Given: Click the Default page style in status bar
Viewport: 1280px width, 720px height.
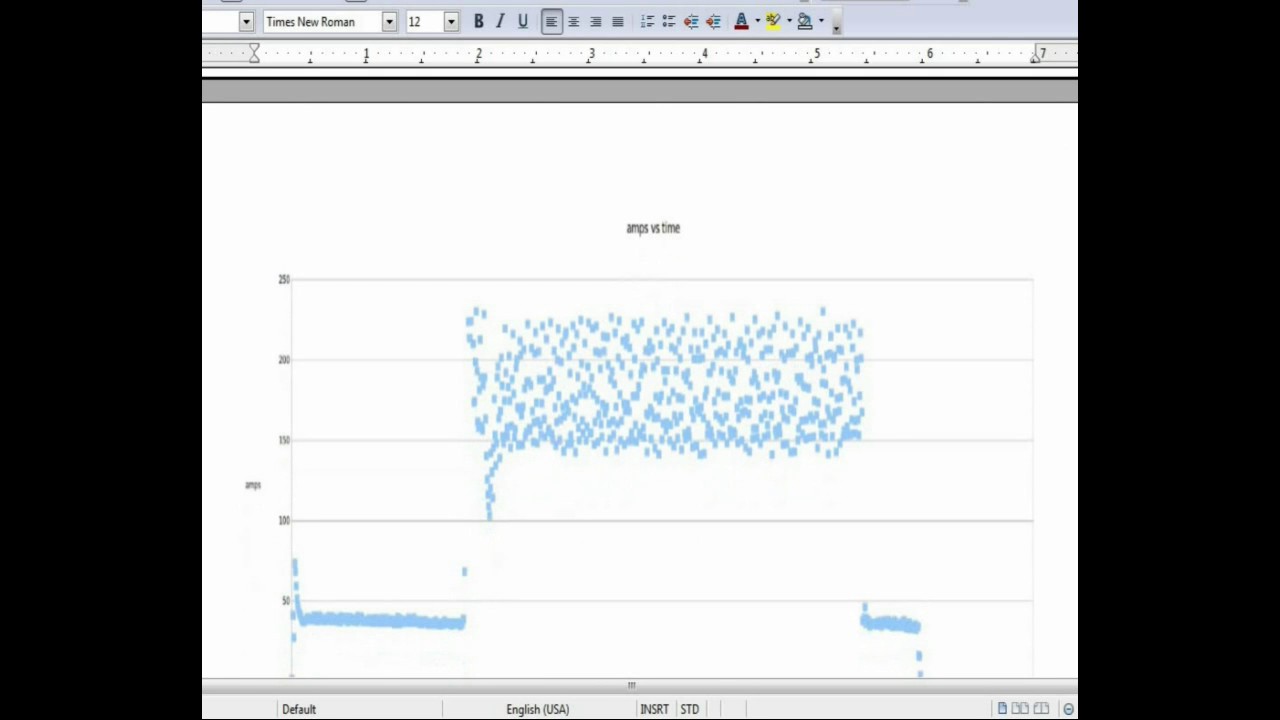Looking at the screenshot, I should tap(299, 709).
